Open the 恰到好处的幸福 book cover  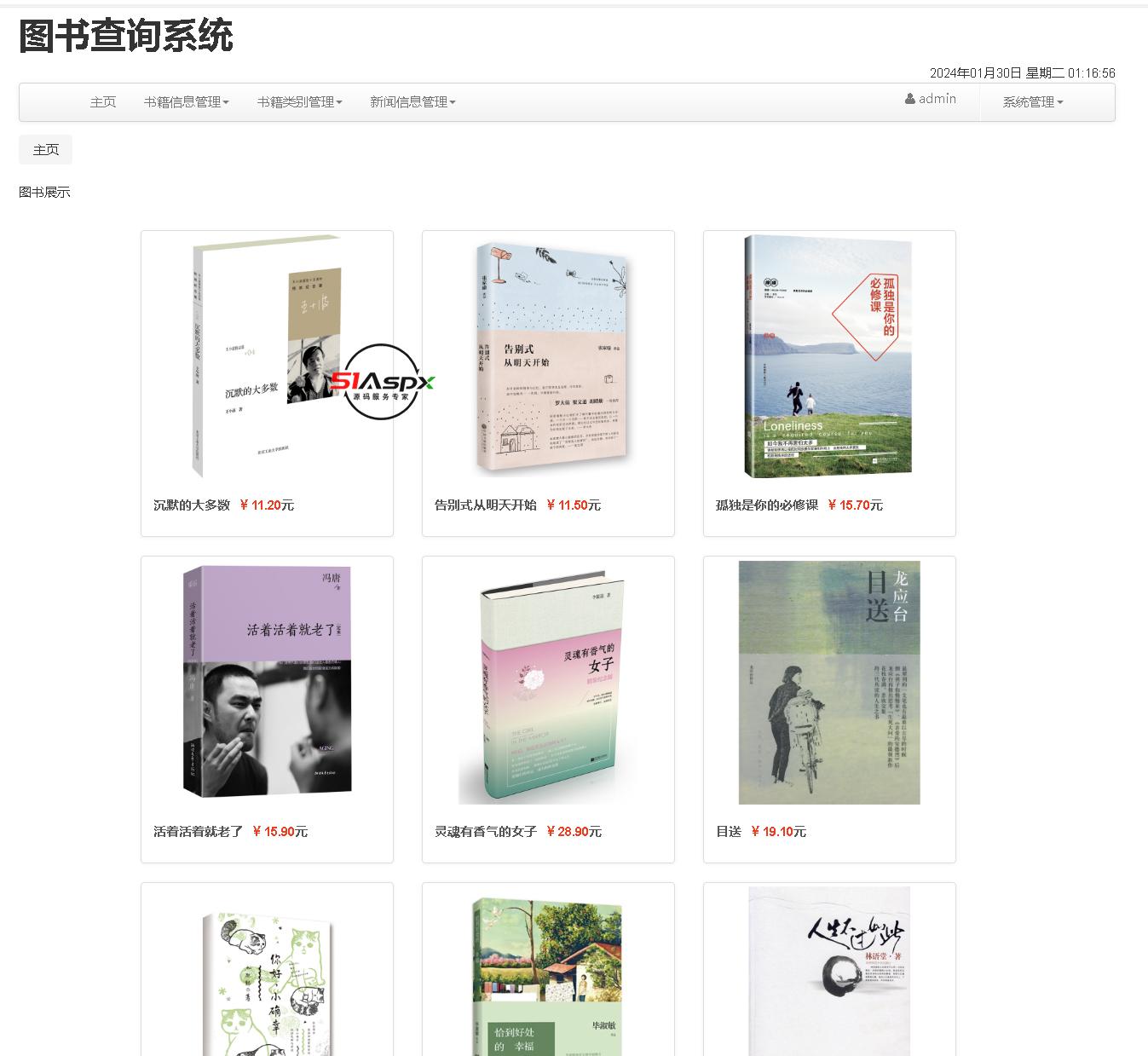point(547,976)
